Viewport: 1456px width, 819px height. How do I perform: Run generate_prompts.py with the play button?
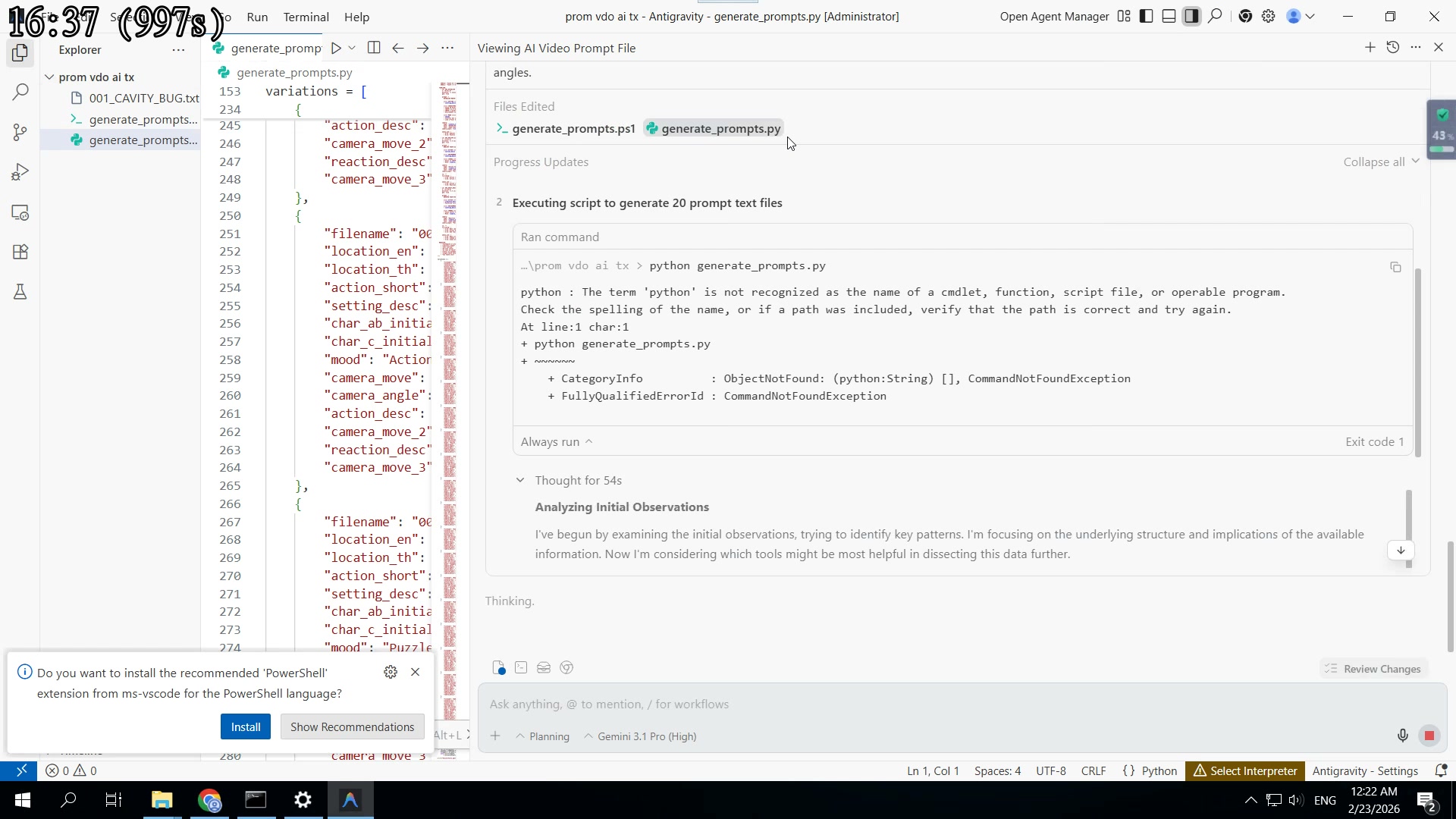336,47
